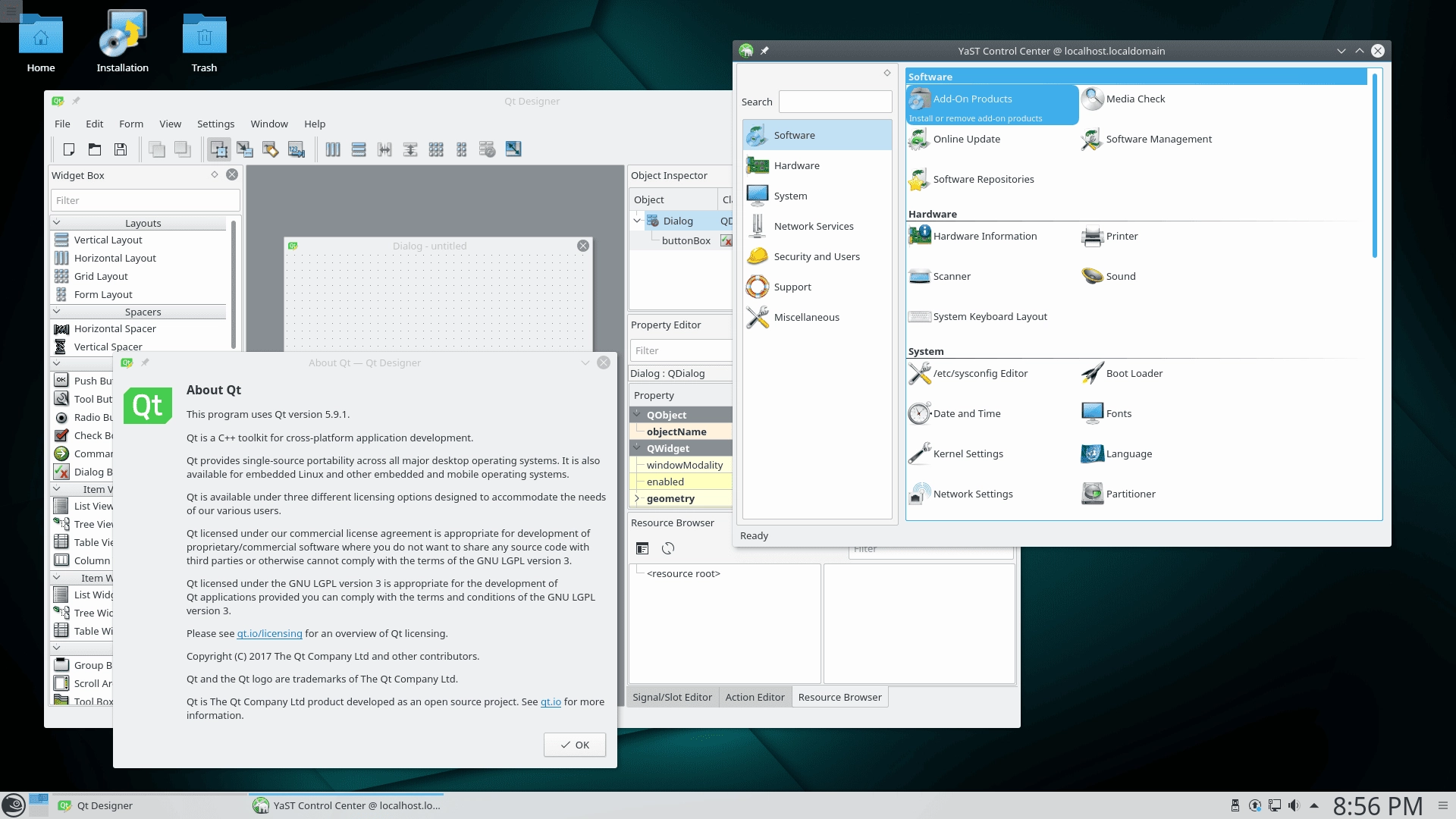Open Media Check module in YaST
Viewport: 1456px width, 819px height.
coord(1123,99)
